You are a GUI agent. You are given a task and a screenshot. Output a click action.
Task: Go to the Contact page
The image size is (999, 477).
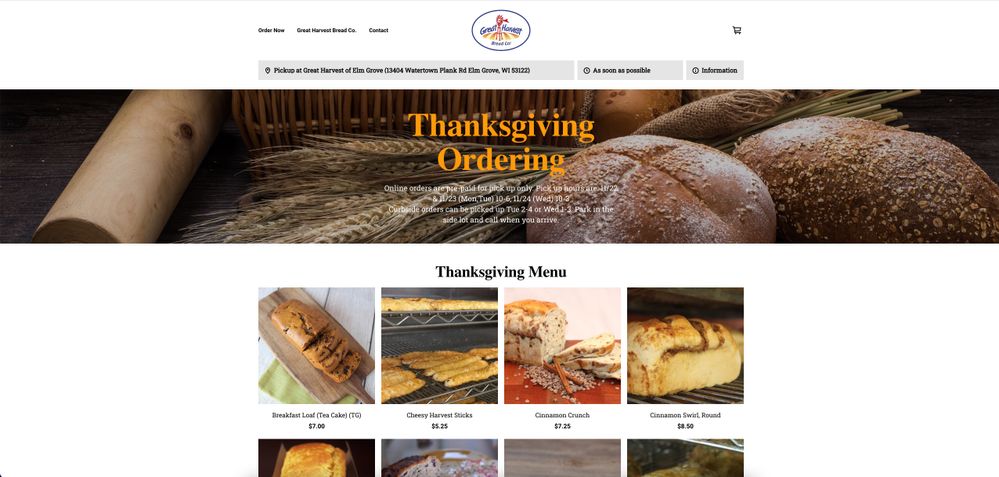pyautogui.click(x=378, y=30)
